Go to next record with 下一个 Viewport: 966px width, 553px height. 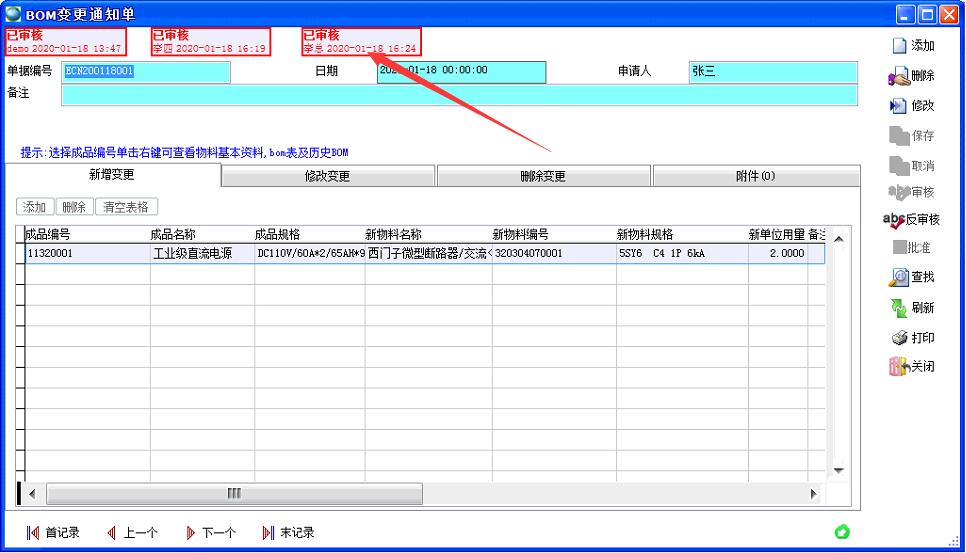pos(191,533)
